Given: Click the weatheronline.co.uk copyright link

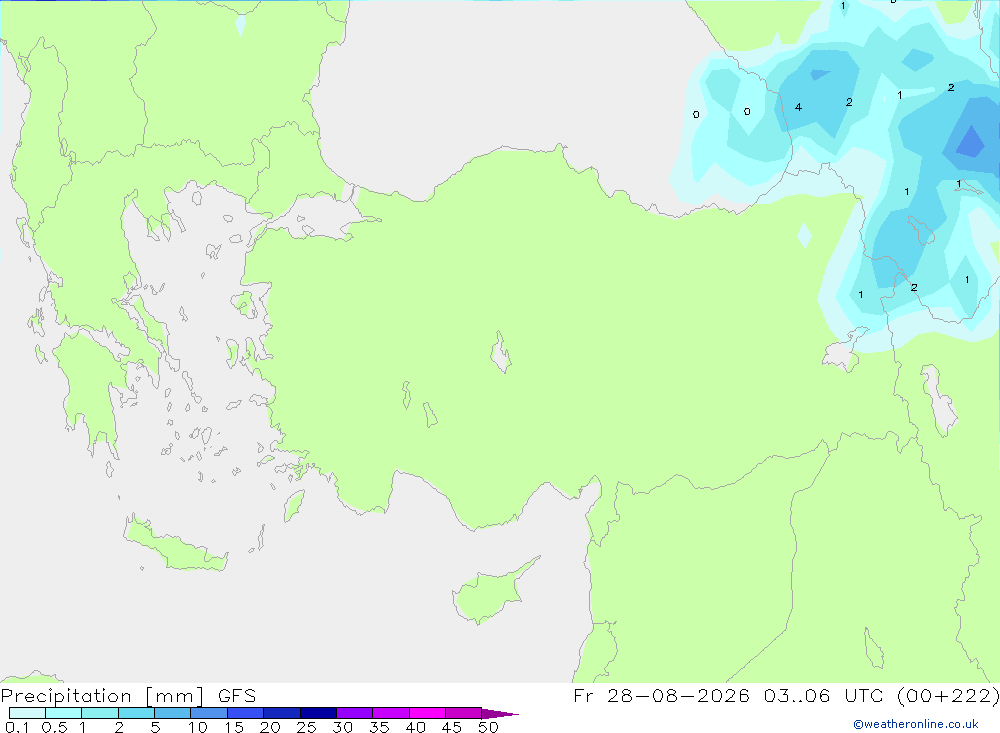Looking at the screenshot, I should tap(916, 724).
